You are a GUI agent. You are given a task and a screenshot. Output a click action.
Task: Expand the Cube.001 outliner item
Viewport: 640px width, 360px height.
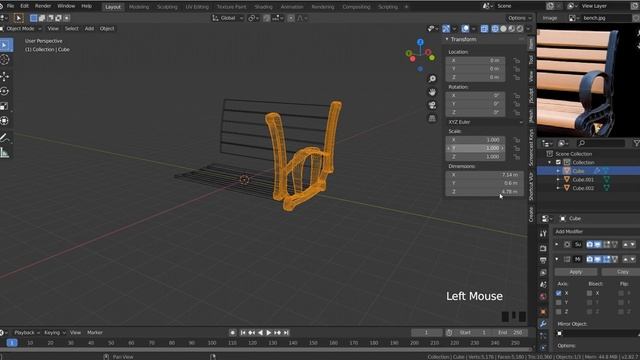click(558, 180)
